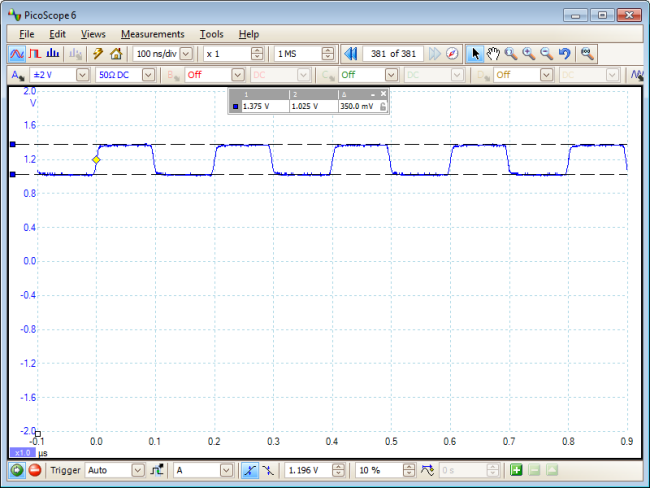Open Advanced Triggers settings icon
650x488 pixels.
pyautogui.click(x=157, y=470)
